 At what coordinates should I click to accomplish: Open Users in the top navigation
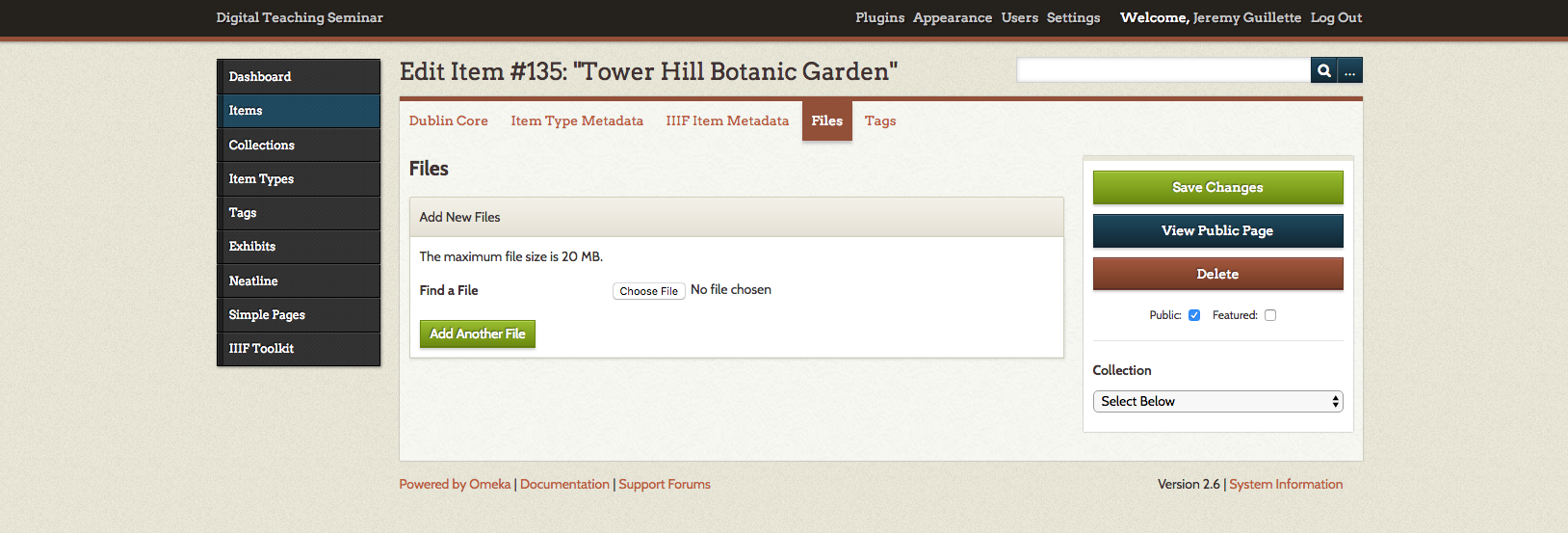point(1020,17)
